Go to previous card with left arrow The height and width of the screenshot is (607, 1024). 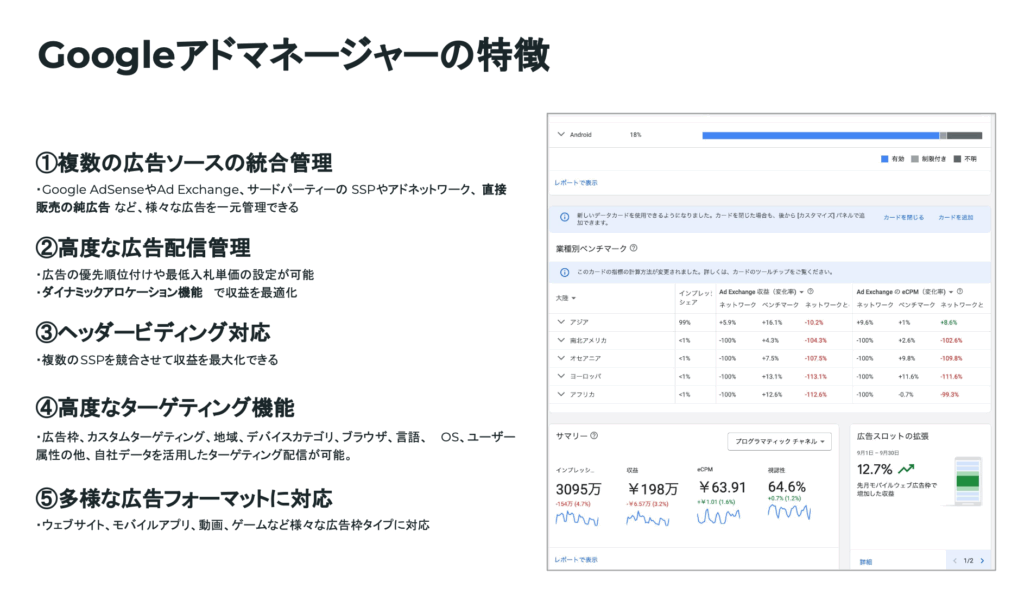point(954,561)
